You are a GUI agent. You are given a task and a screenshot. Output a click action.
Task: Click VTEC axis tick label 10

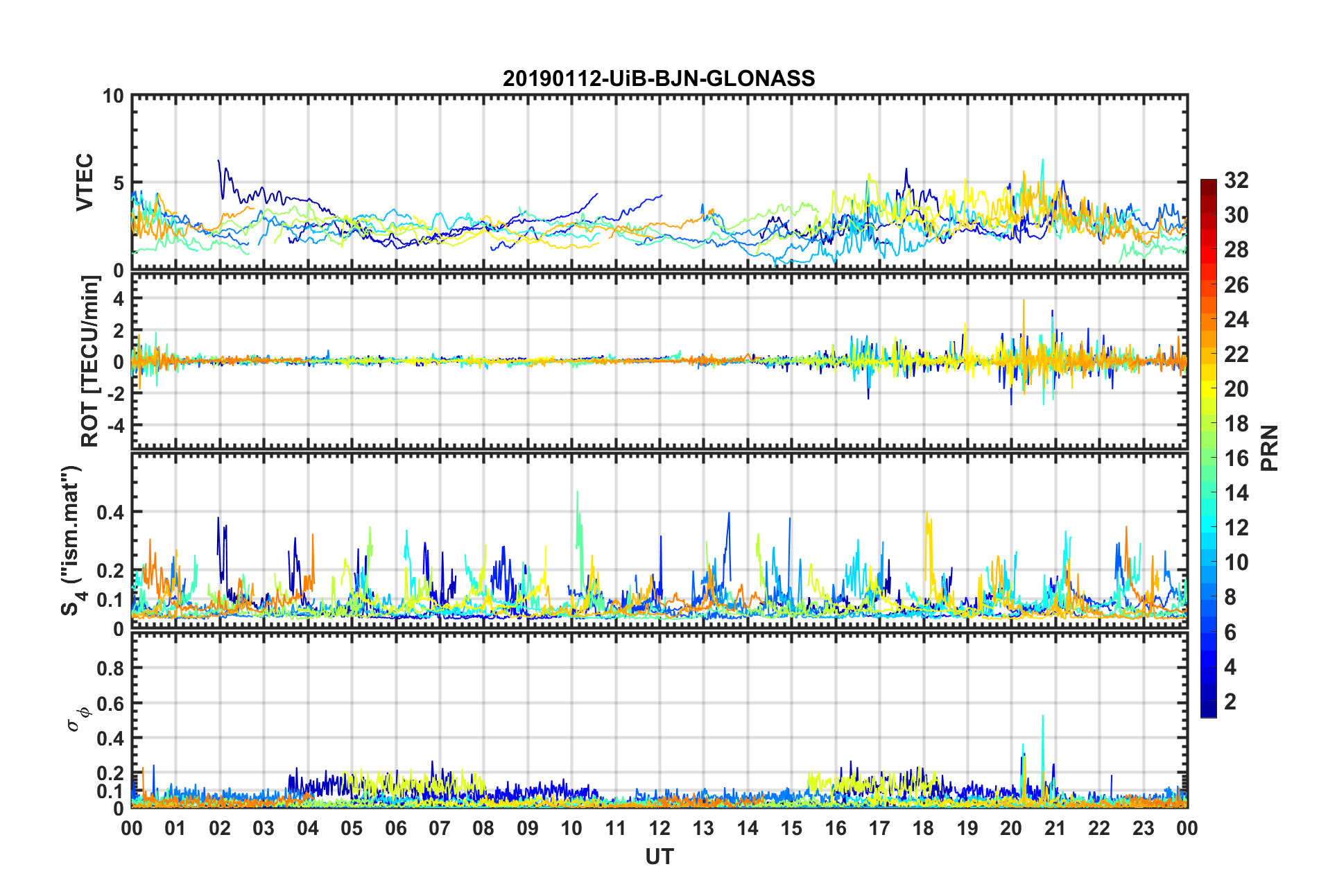pyautogui.click(x=112, y=96)
